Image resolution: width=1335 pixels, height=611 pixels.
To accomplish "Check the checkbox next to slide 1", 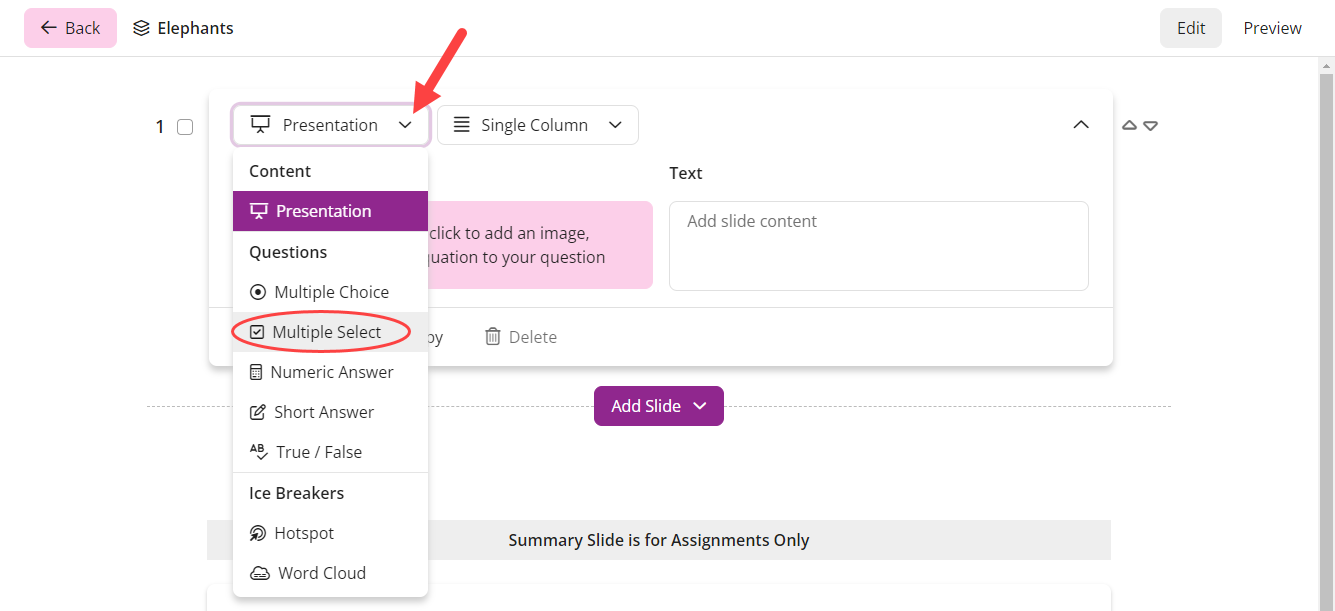I will (x=185, y=127).
